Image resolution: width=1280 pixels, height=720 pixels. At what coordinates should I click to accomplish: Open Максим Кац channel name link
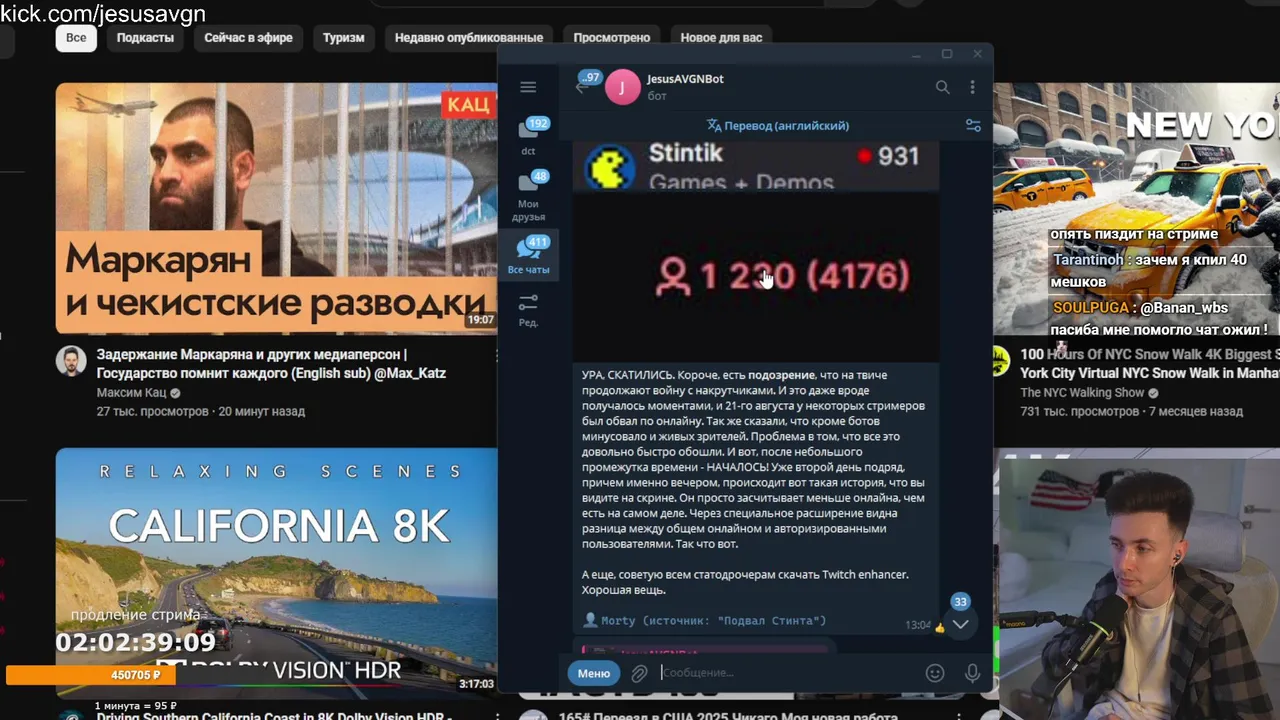click(x=132, y=393)
